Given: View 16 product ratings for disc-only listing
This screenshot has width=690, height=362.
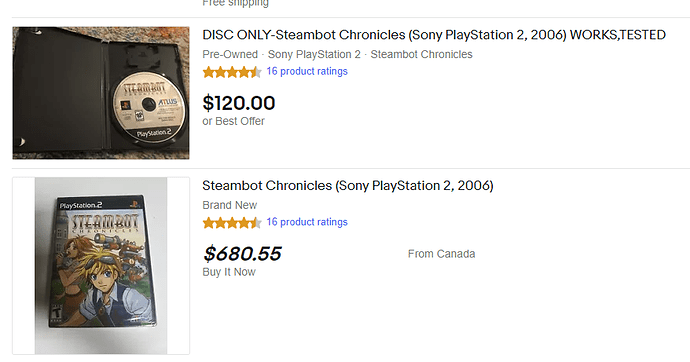Looking at the screenshot, I should pos(307,71).
